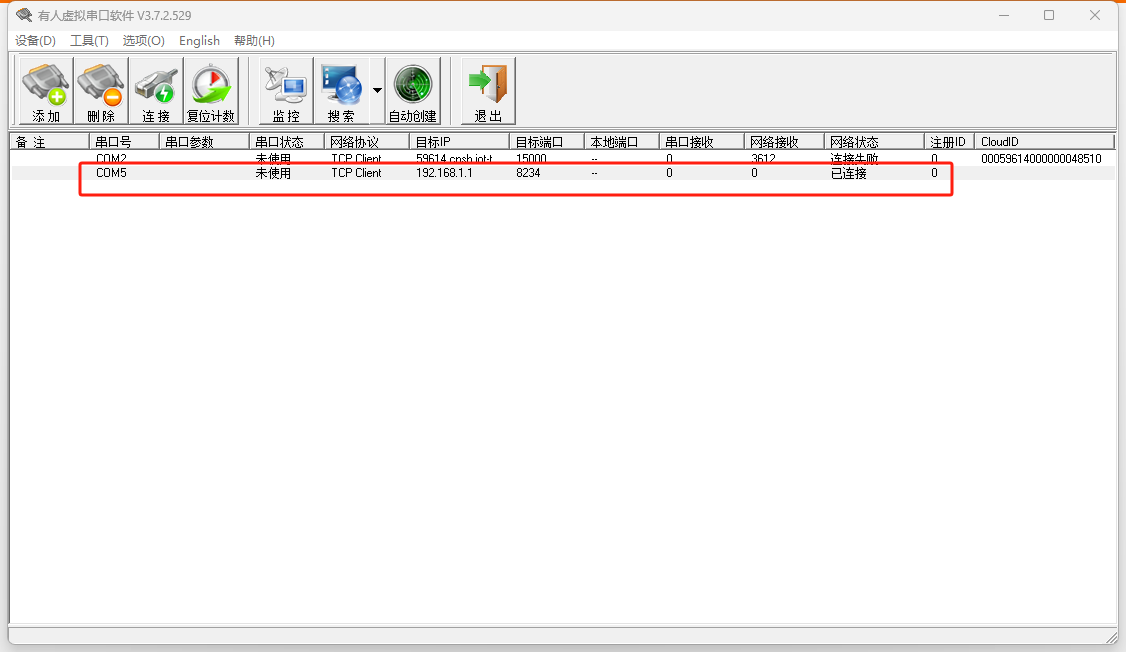Click the 注册ID column header
This screenshot has height=652, width=1126.
(x=949, y=141)
